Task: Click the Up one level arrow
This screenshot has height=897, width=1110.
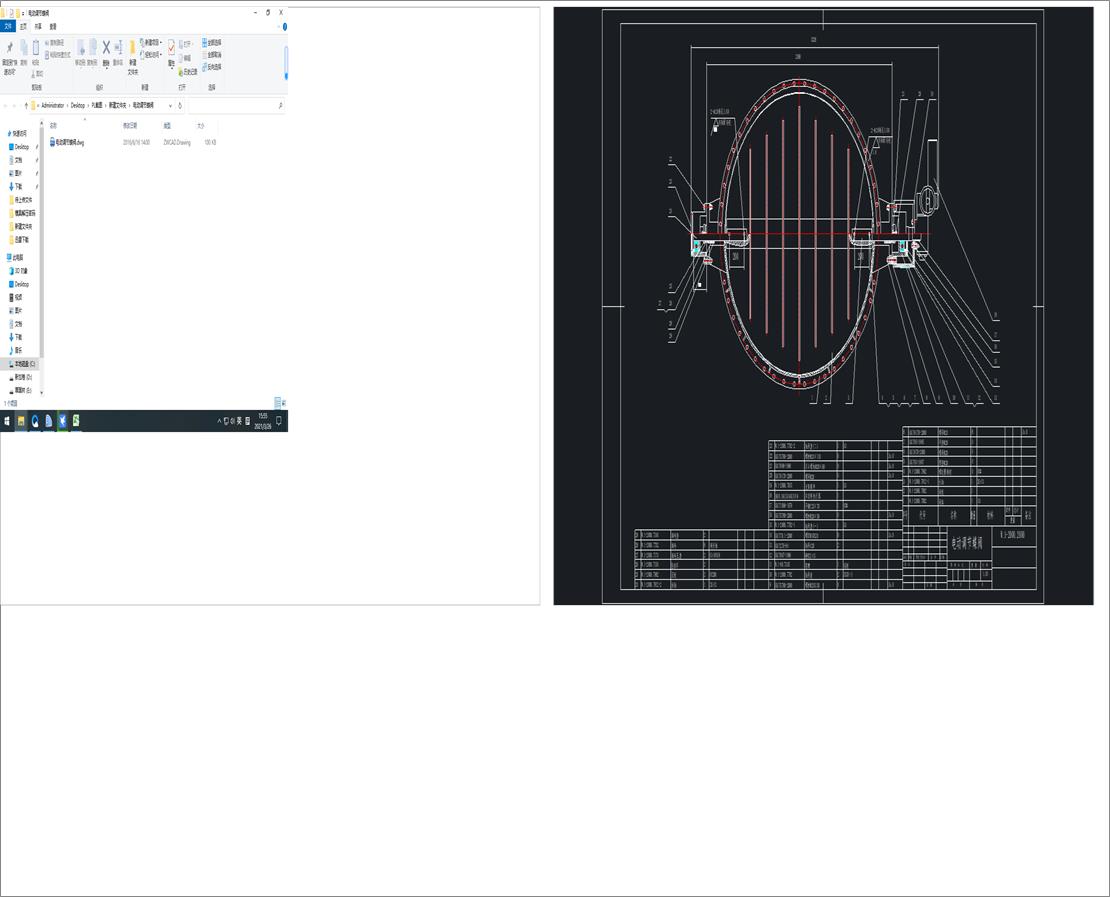Action: (x=26, y=105)
